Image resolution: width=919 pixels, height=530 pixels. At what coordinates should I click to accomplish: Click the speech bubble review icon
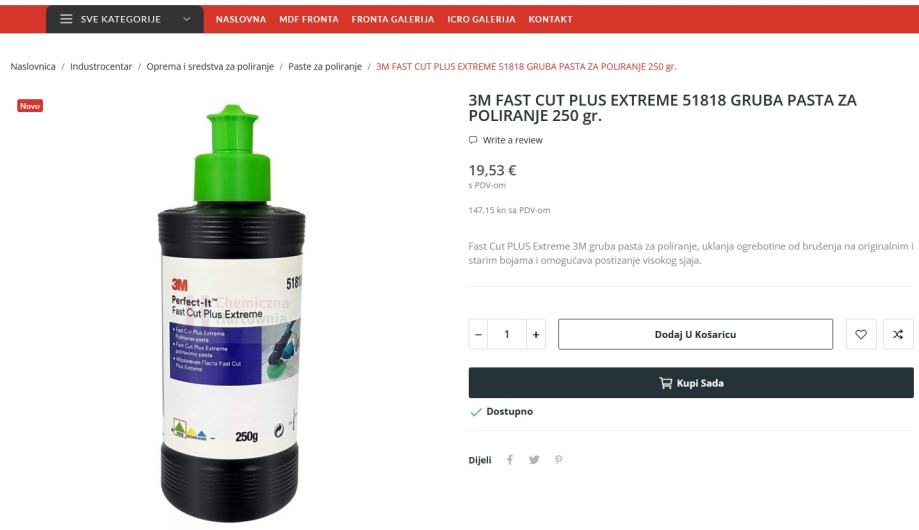[473, 140]
